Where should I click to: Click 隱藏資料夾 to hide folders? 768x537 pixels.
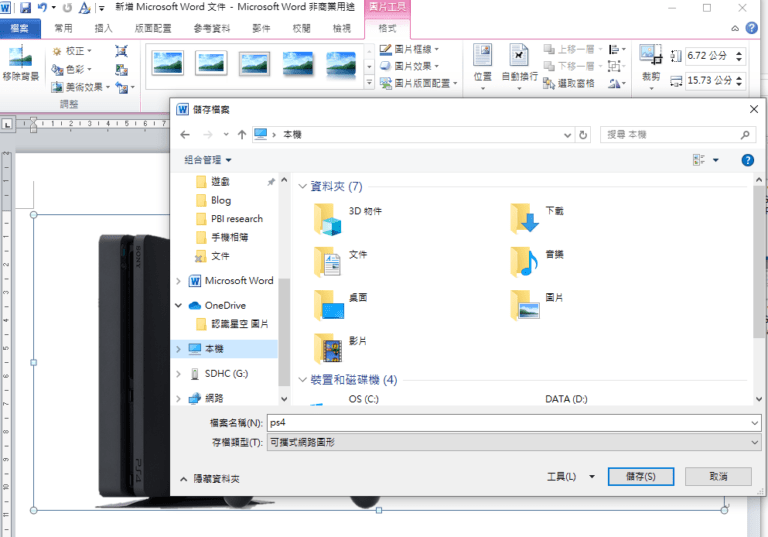(x=210, y=479)
